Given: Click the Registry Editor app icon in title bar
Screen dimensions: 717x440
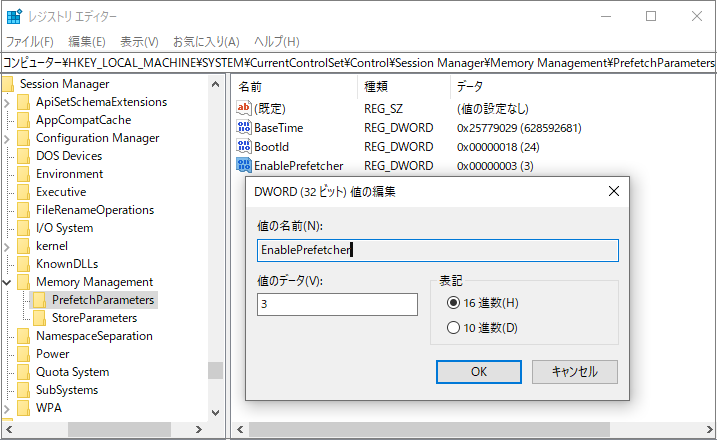Looking at the screenshot, I should click(x=14, y=16).
